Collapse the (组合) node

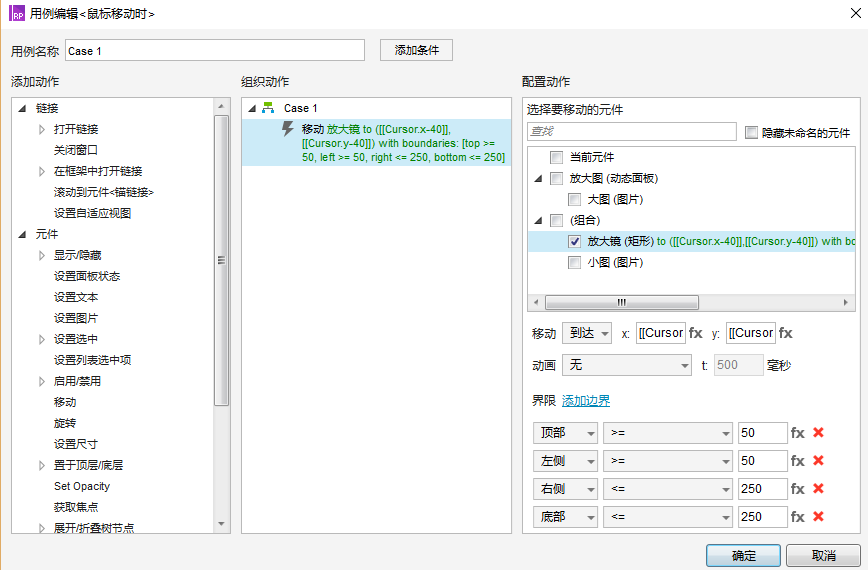point(538,221)
